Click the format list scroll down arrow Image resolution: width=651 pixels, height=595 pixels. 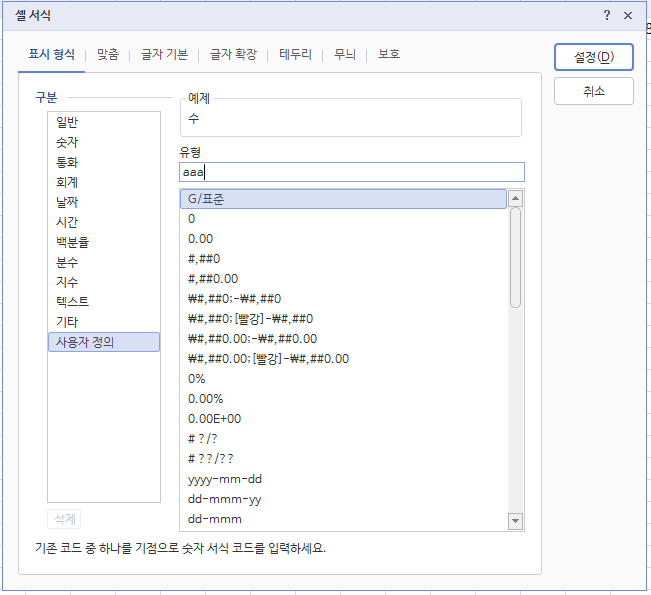(x=515, y=521)
